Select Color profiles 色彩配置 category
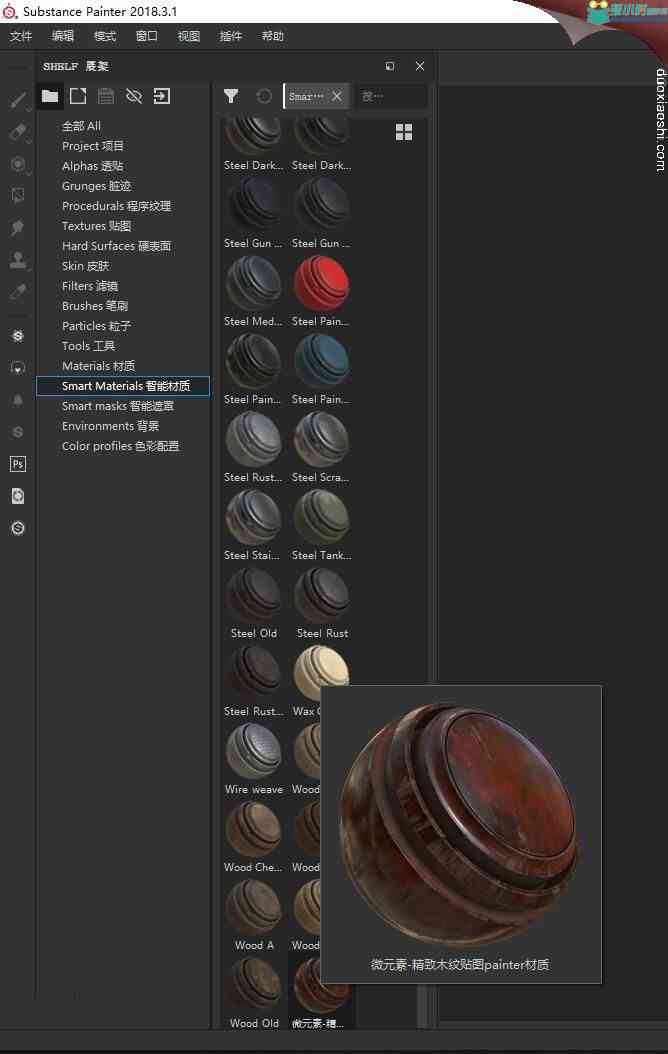 click(120, 446)
